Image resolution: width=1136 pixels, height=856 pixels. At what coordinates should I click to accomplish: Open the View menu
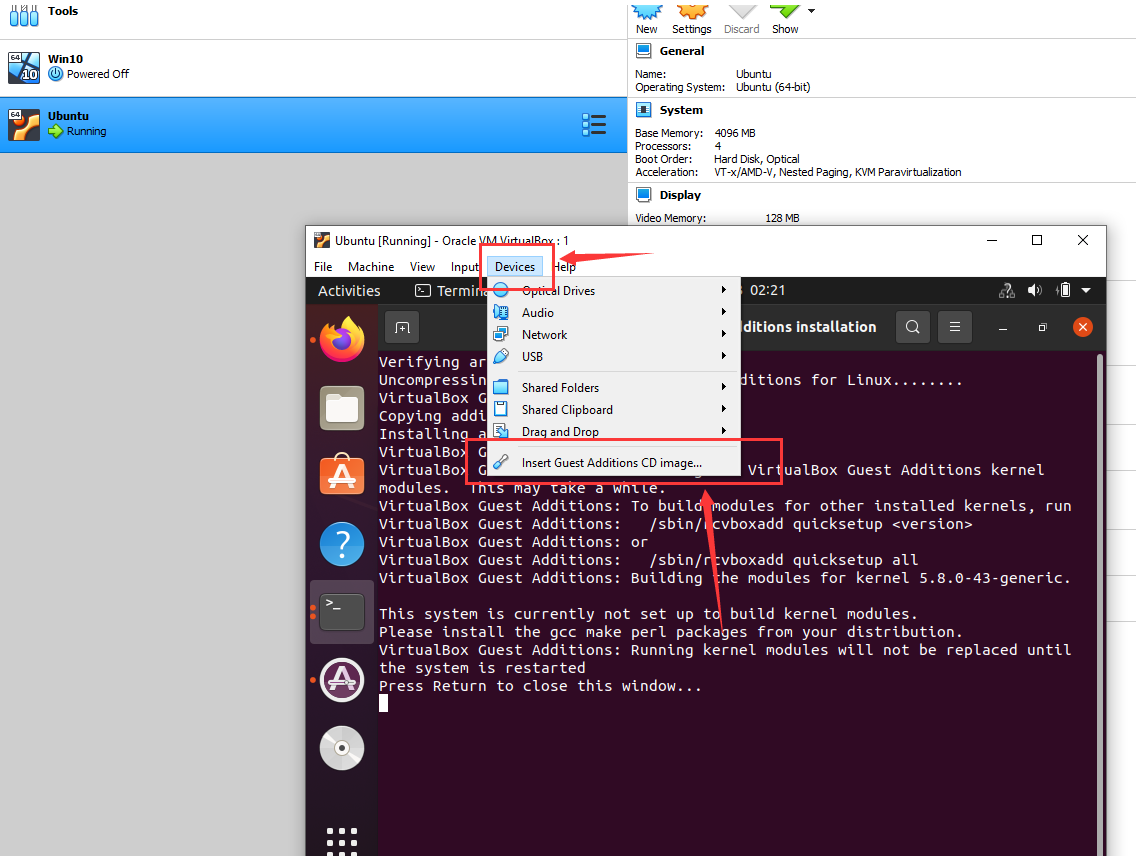(422, 267)
